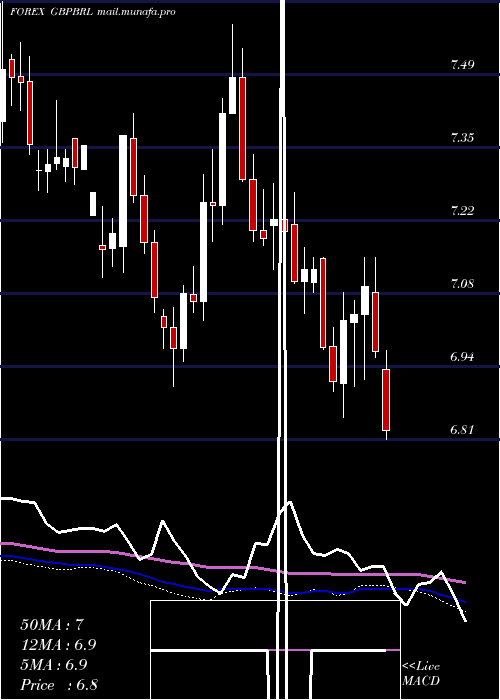Click the '<<Live MACD' label
The width and height of the screenshot is (500, 700).
421,674
